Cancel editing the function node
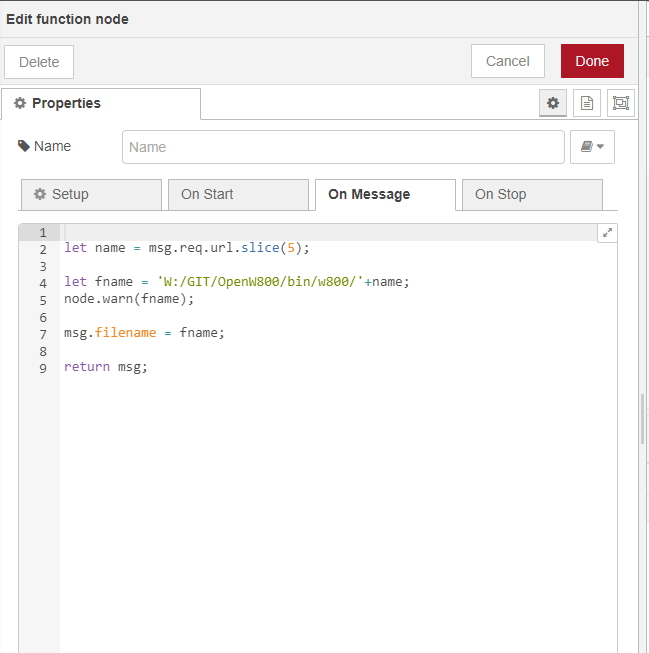The image size is (649, 653). 507,61
